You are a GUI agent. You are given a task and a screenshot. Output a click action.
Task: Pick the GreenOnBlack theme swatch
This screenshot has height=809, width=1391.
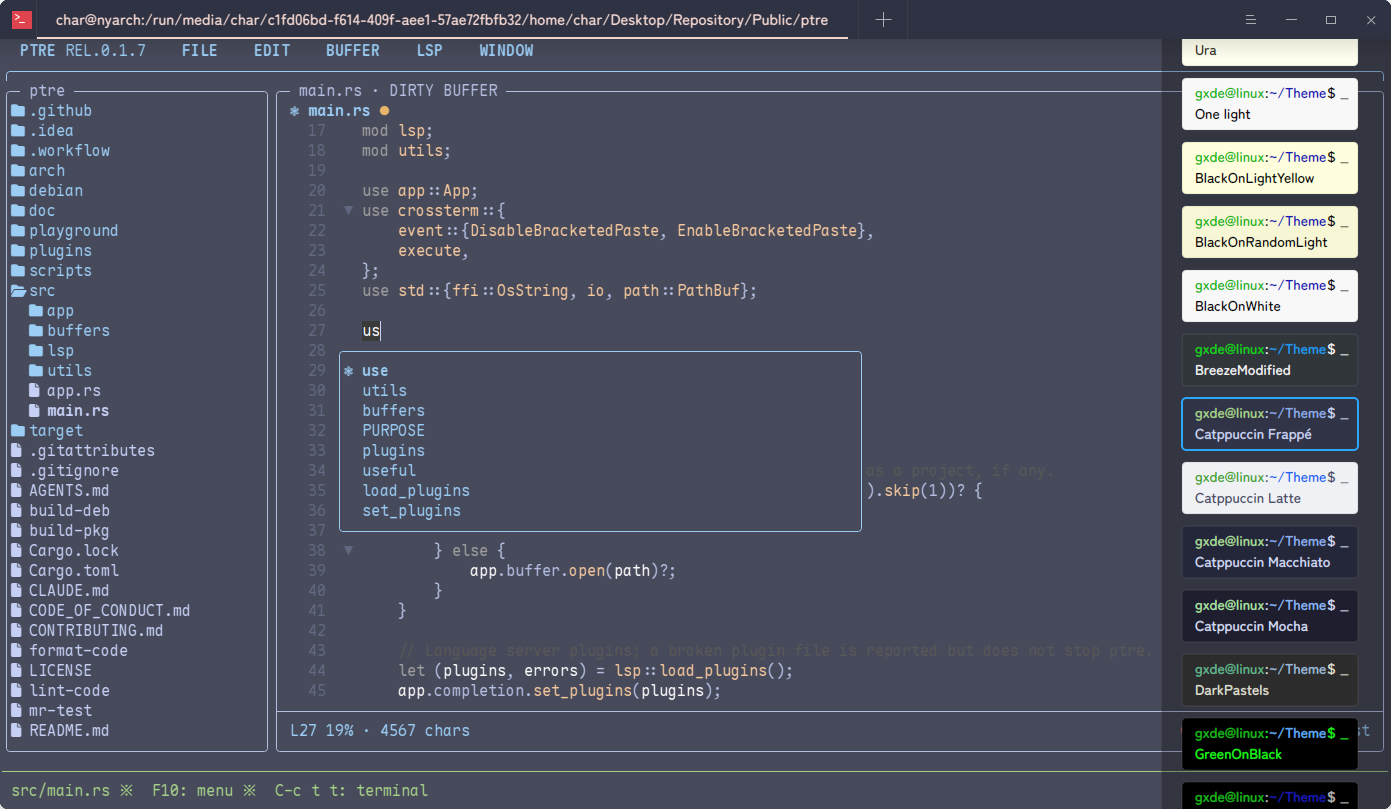tap(1270, 743)
